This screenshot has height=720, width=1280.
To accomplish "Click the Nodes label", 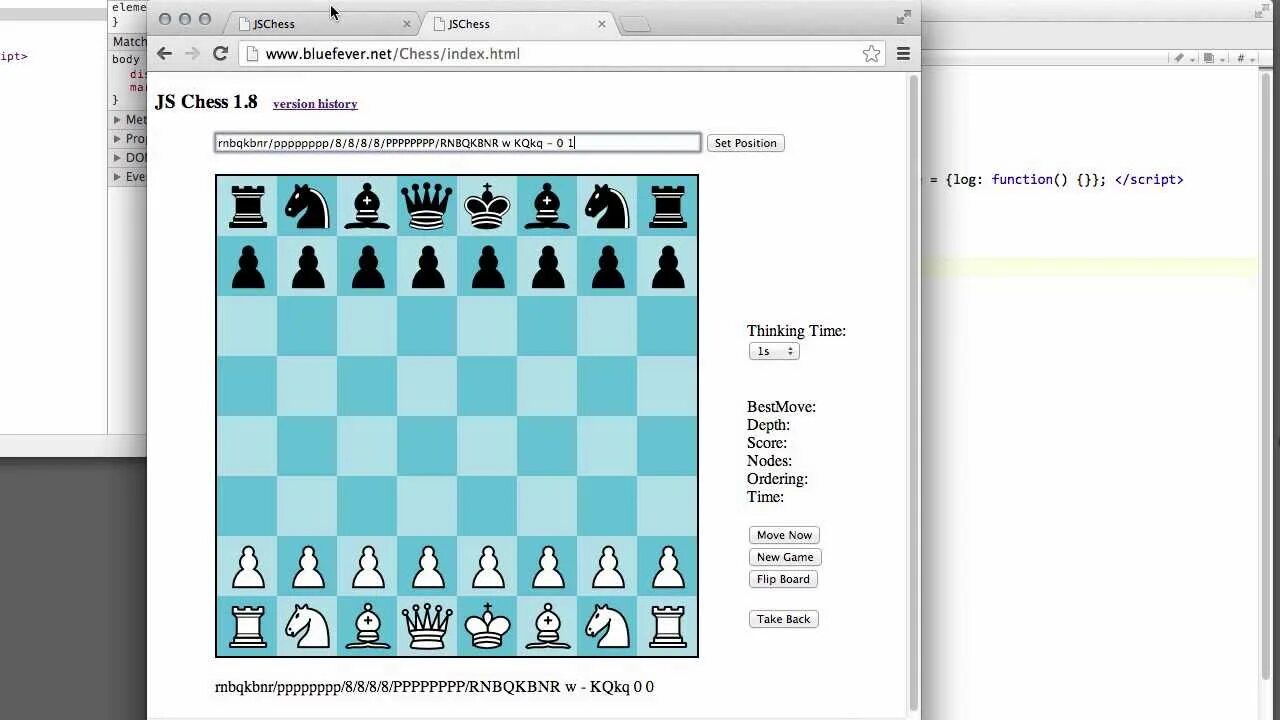I will [769, 461].
